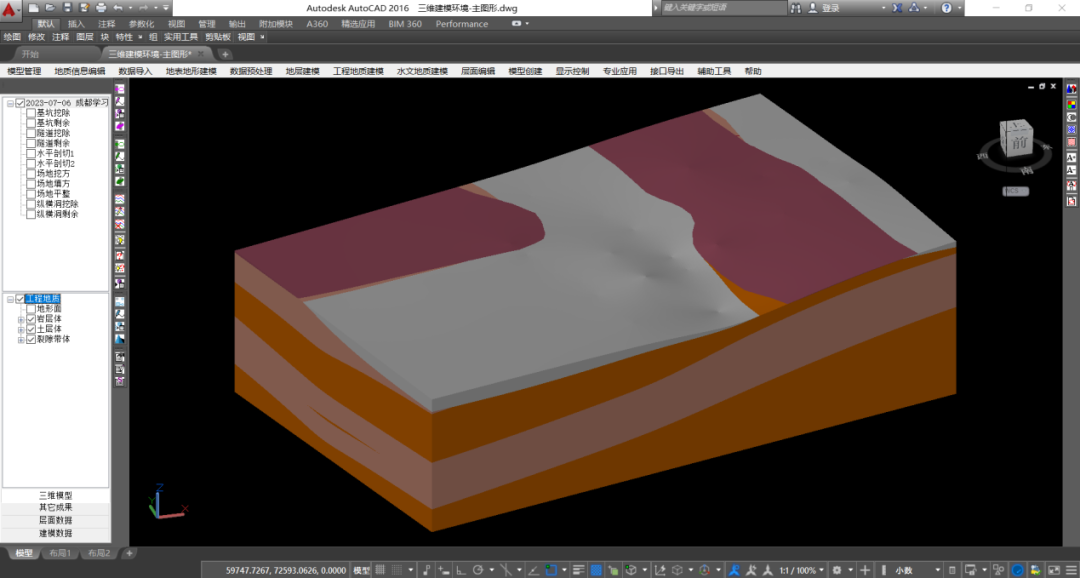Expand the 裂隙带体 tree node

point(21,339)
